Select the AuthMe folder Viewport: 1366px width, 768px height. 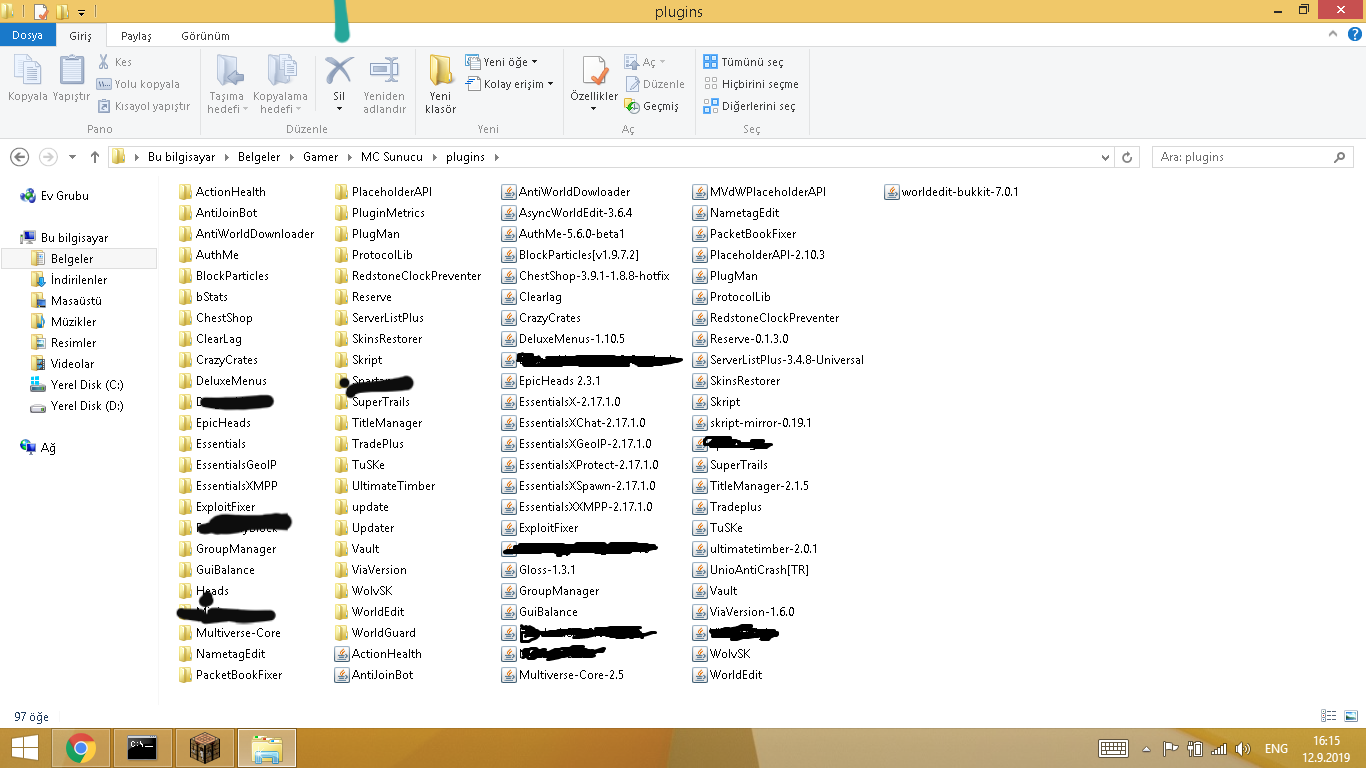click(217, 255)
